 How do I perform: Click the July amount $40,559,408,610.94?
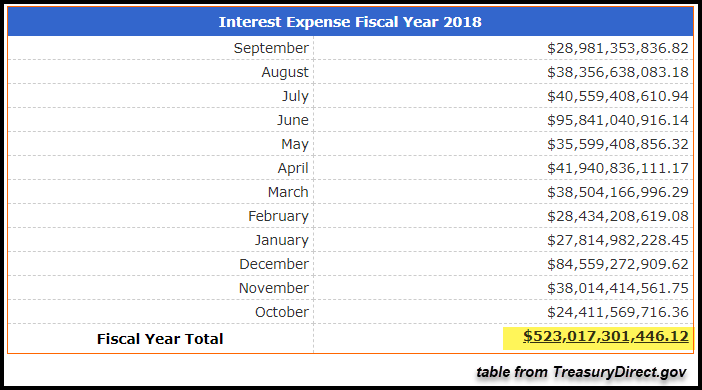click(x=617, y=96)
